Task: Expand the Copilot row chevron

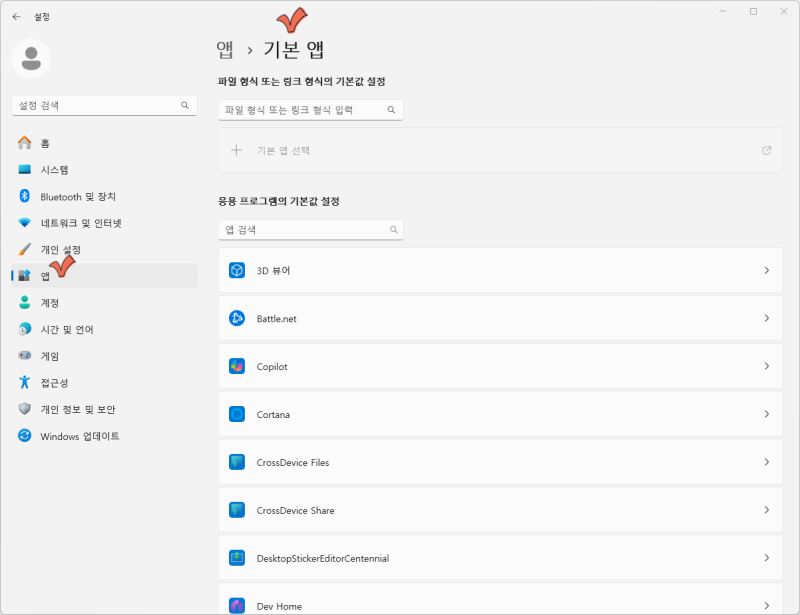Action: (x=766, y=366)
